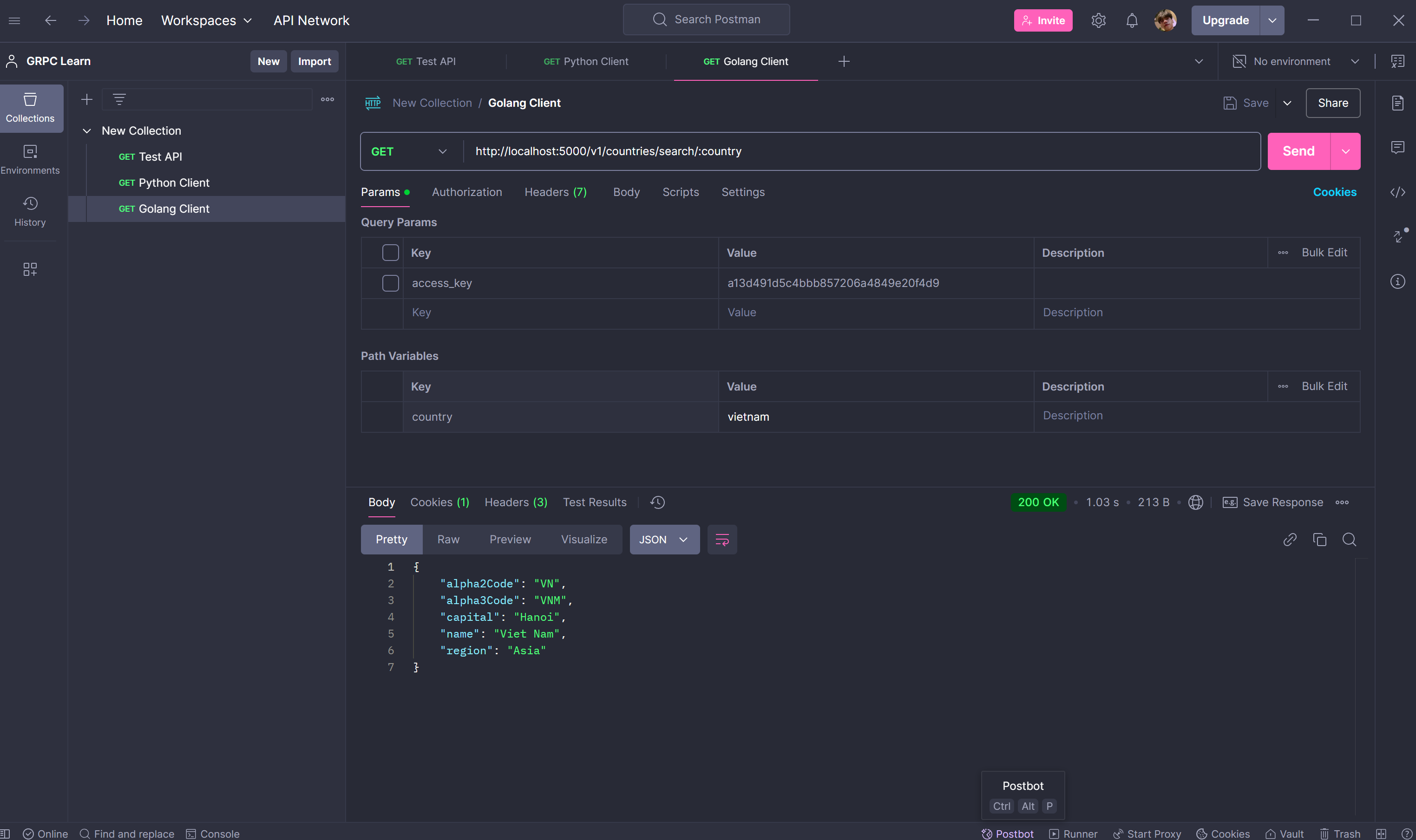Screen dimensions: 1416x840
Task: Open Cookies link near Send
Action: [x=1335, y=192]
